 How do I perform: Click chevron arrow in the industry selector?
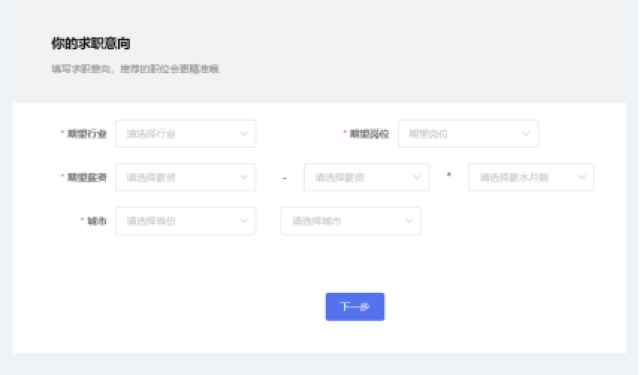[x=243, y=134]
